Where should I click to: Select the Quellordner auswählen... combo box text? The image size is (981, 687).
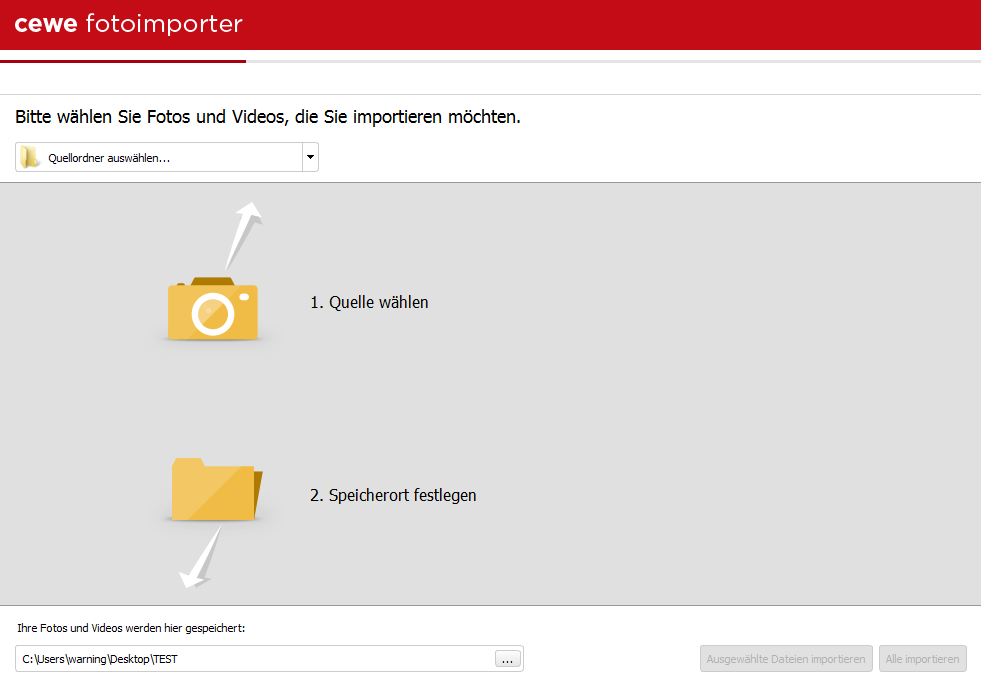pyautogui.click(x=109, y=158)
